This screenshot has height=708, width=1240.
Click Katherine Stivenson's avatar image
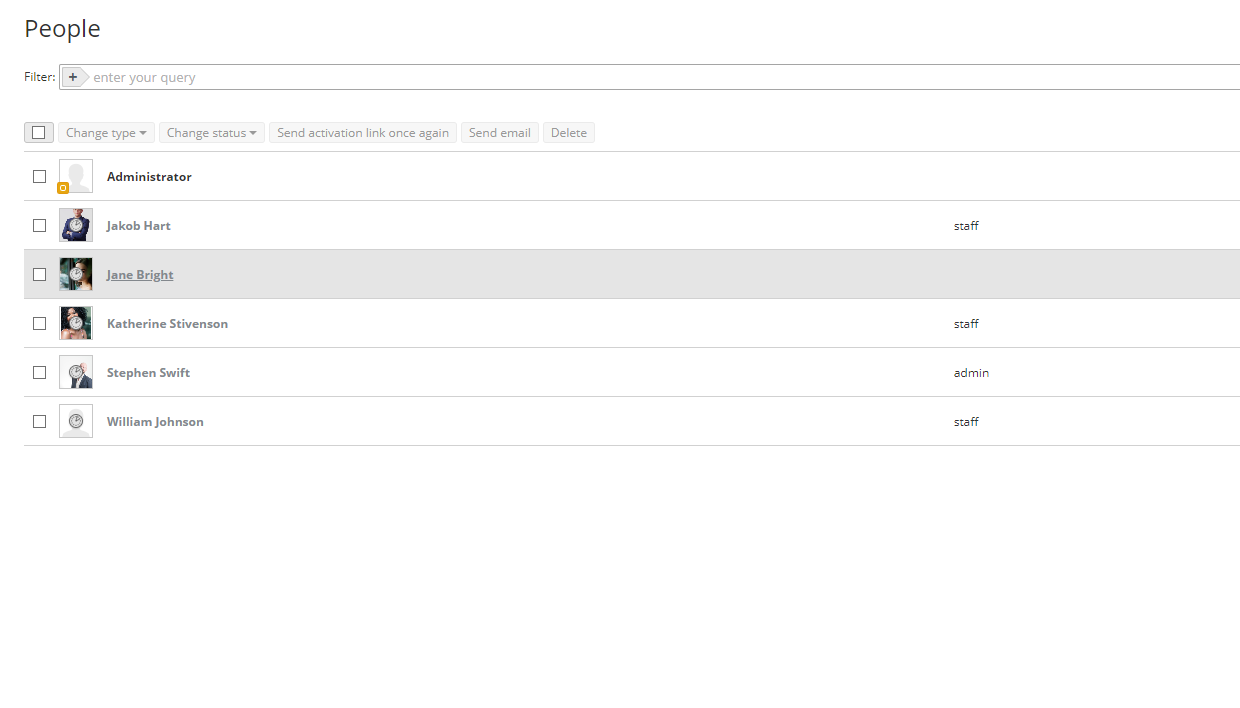[x=75, y=322]
